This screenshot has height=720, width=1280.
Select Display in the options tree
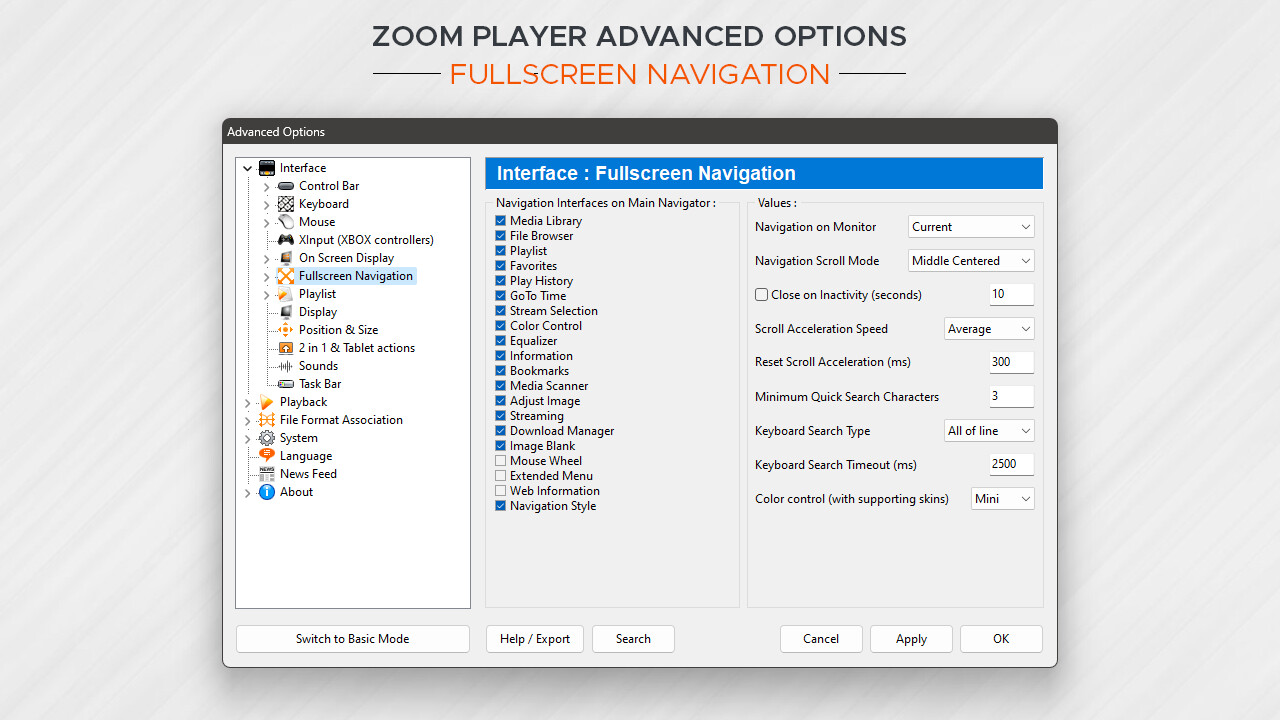(318, 312)
